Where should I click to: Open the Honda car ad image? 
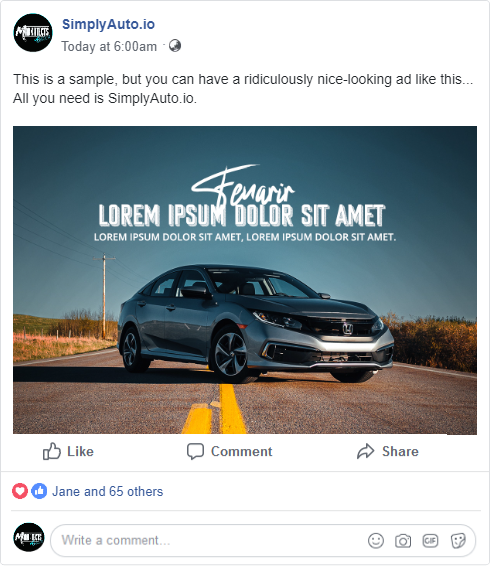pos(245,280)
